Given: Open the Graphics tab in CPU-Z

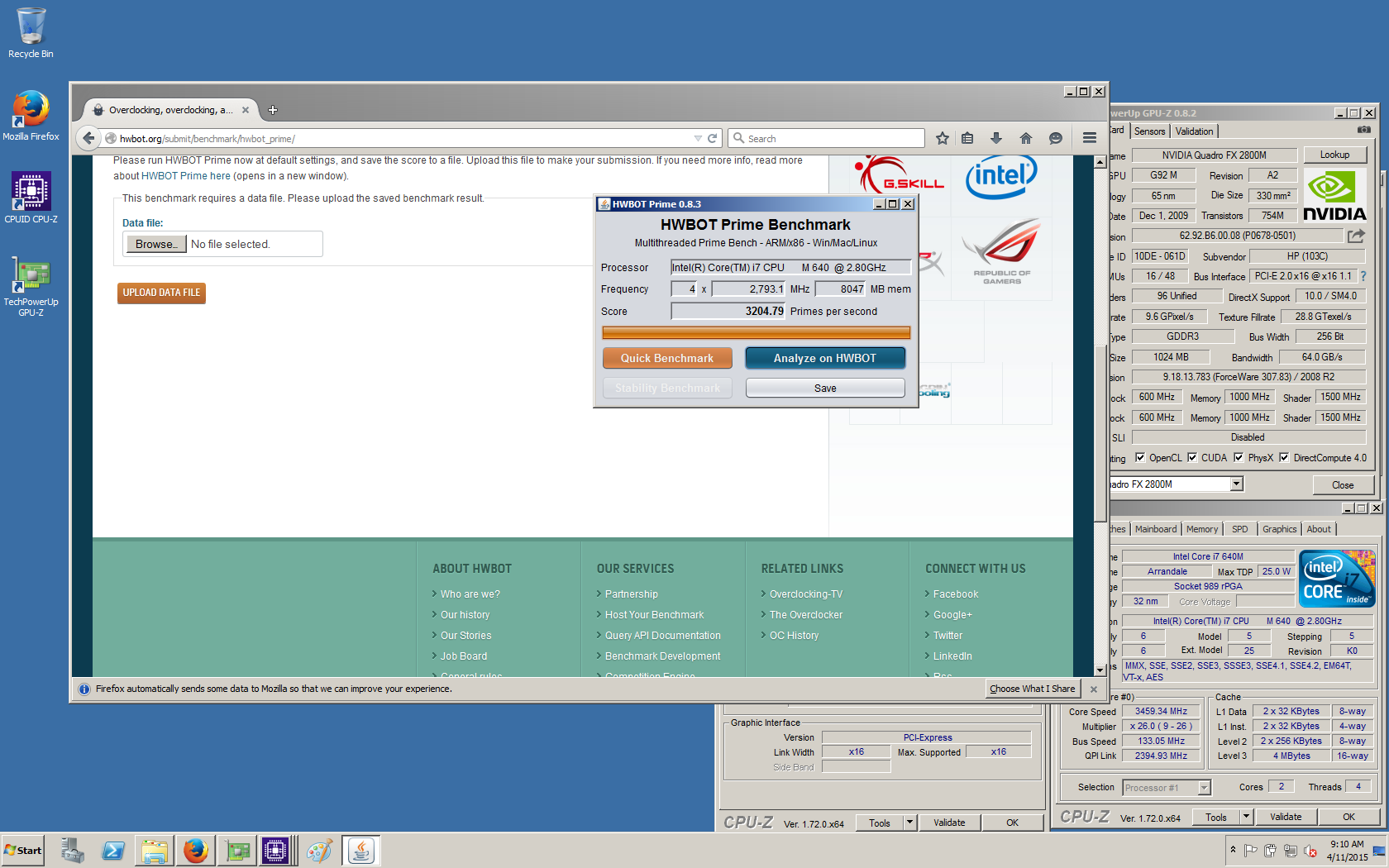Looking at the screenshot, I should 1279,529.
